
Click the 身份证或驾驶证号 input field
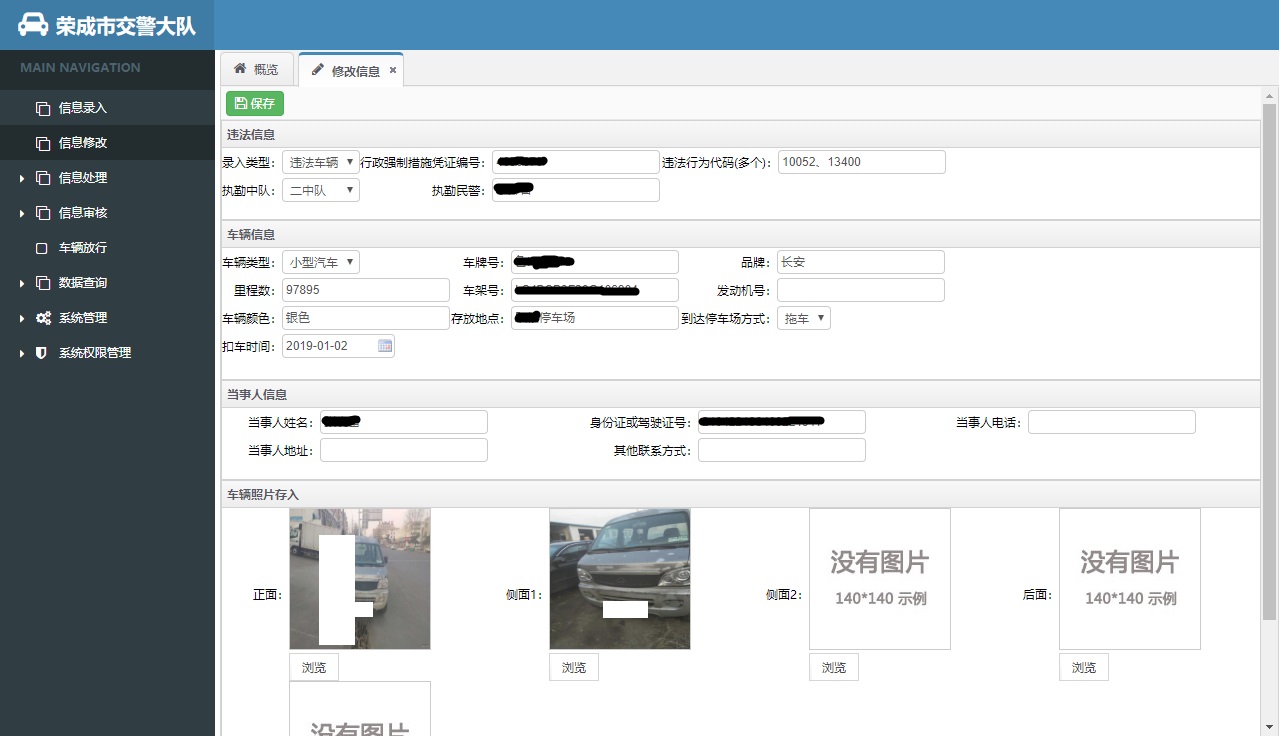[782, 422]
